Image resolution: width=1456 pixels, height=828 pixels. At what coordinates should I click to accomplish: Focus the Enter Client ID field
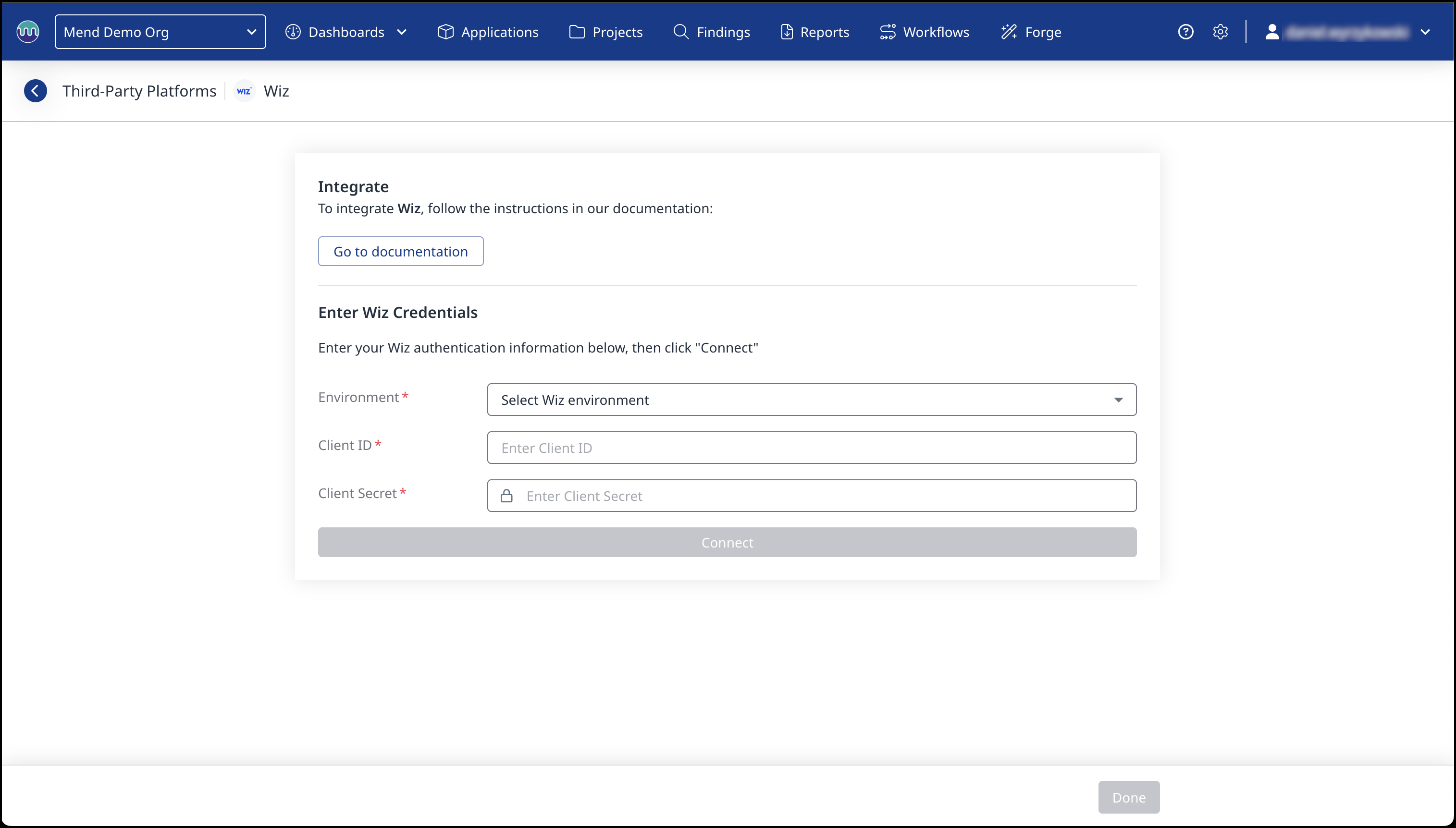point(811,448)
